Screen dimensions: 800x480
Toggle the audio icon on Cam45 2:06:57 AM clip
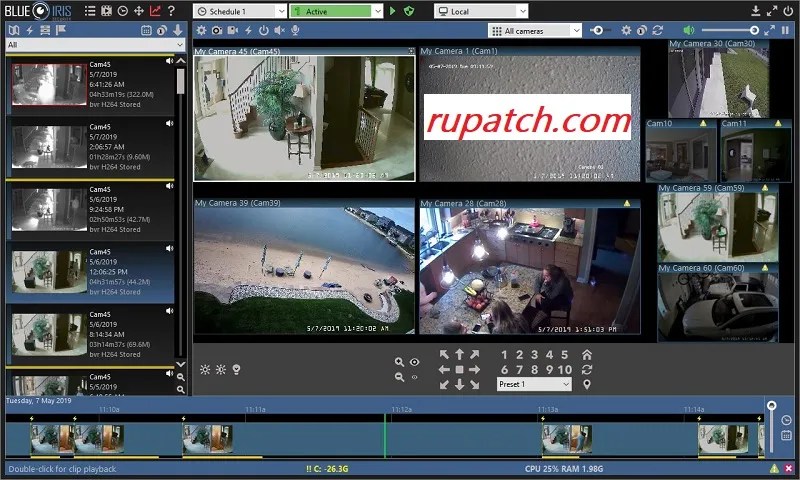(x=169, y=123)
